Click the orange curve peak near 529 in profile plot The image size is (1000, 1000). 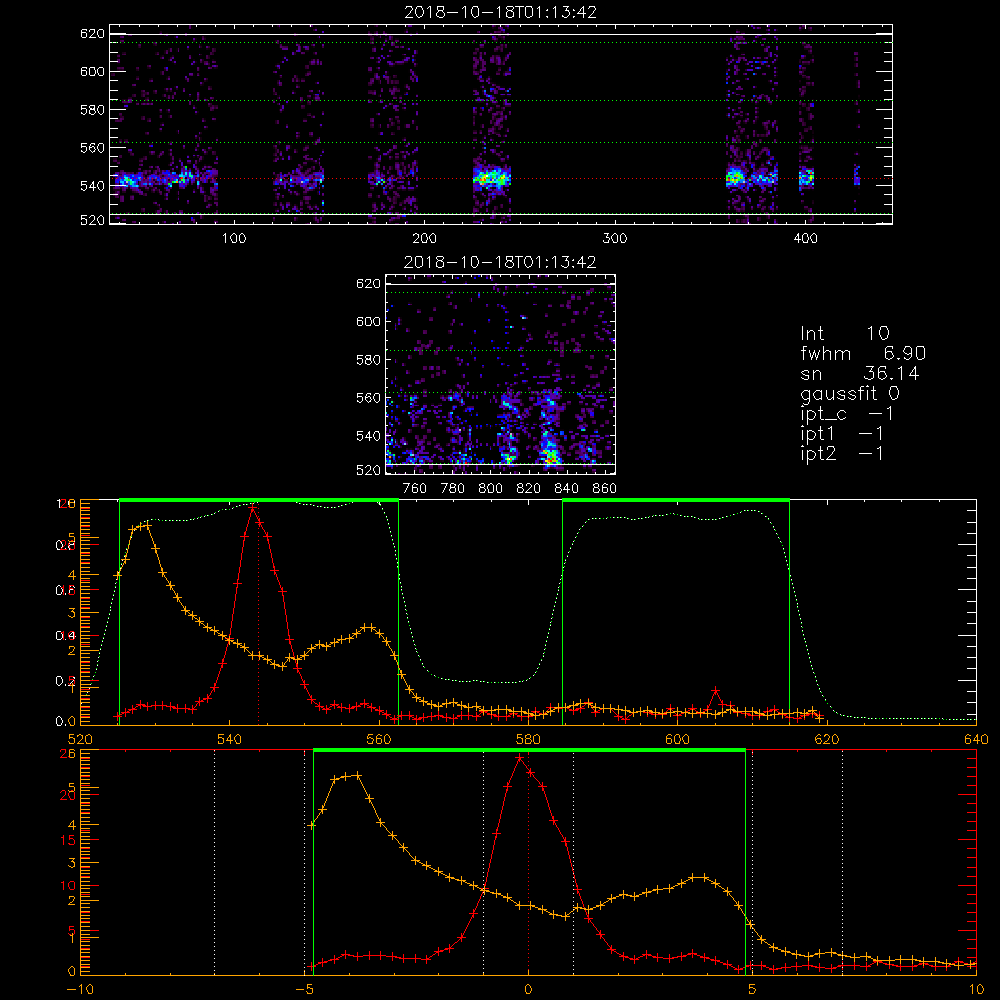(147, 525)
